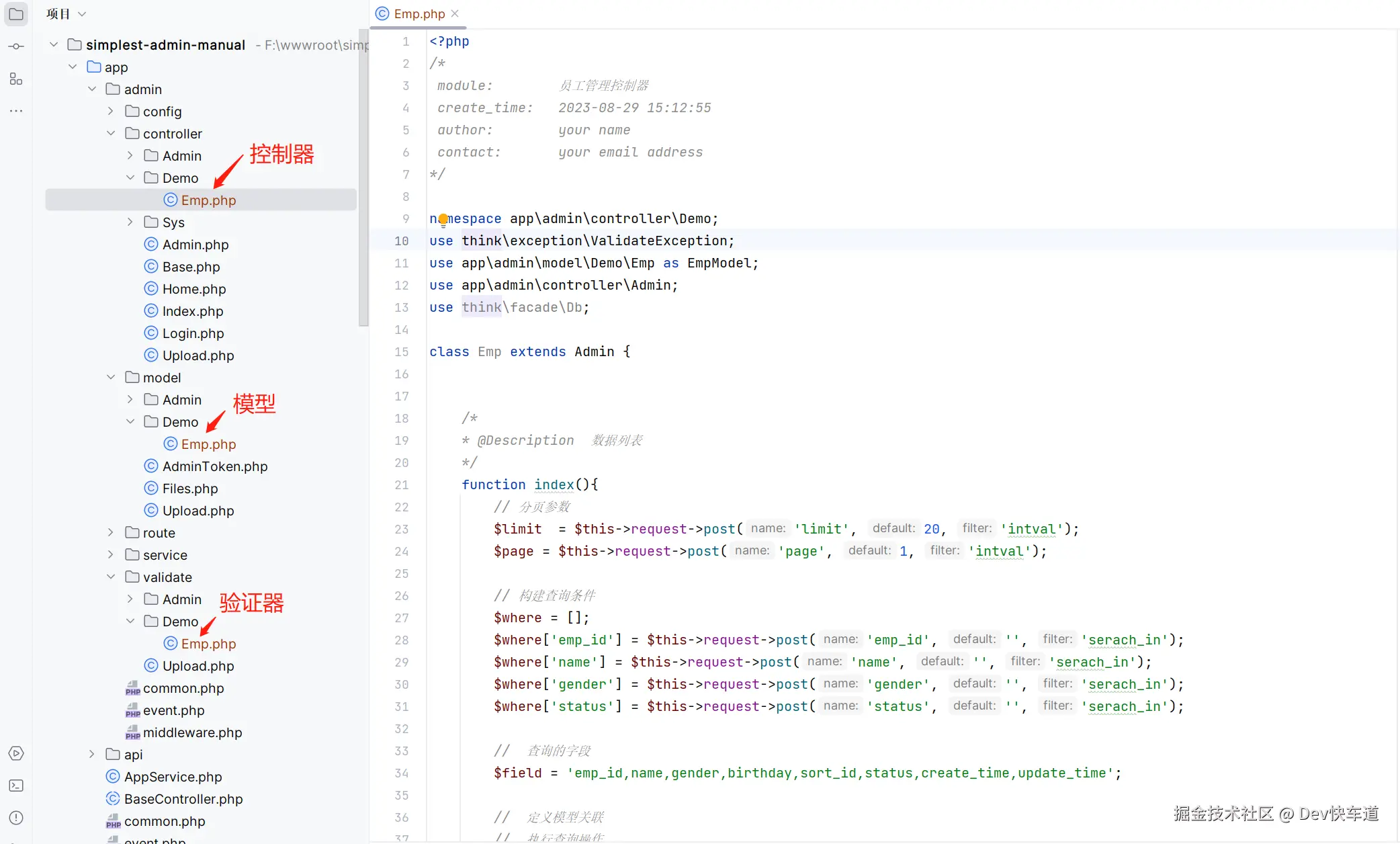Collapse the controller folder
The height and width of the screenshot is (844, 1400).
pos(111,134)
